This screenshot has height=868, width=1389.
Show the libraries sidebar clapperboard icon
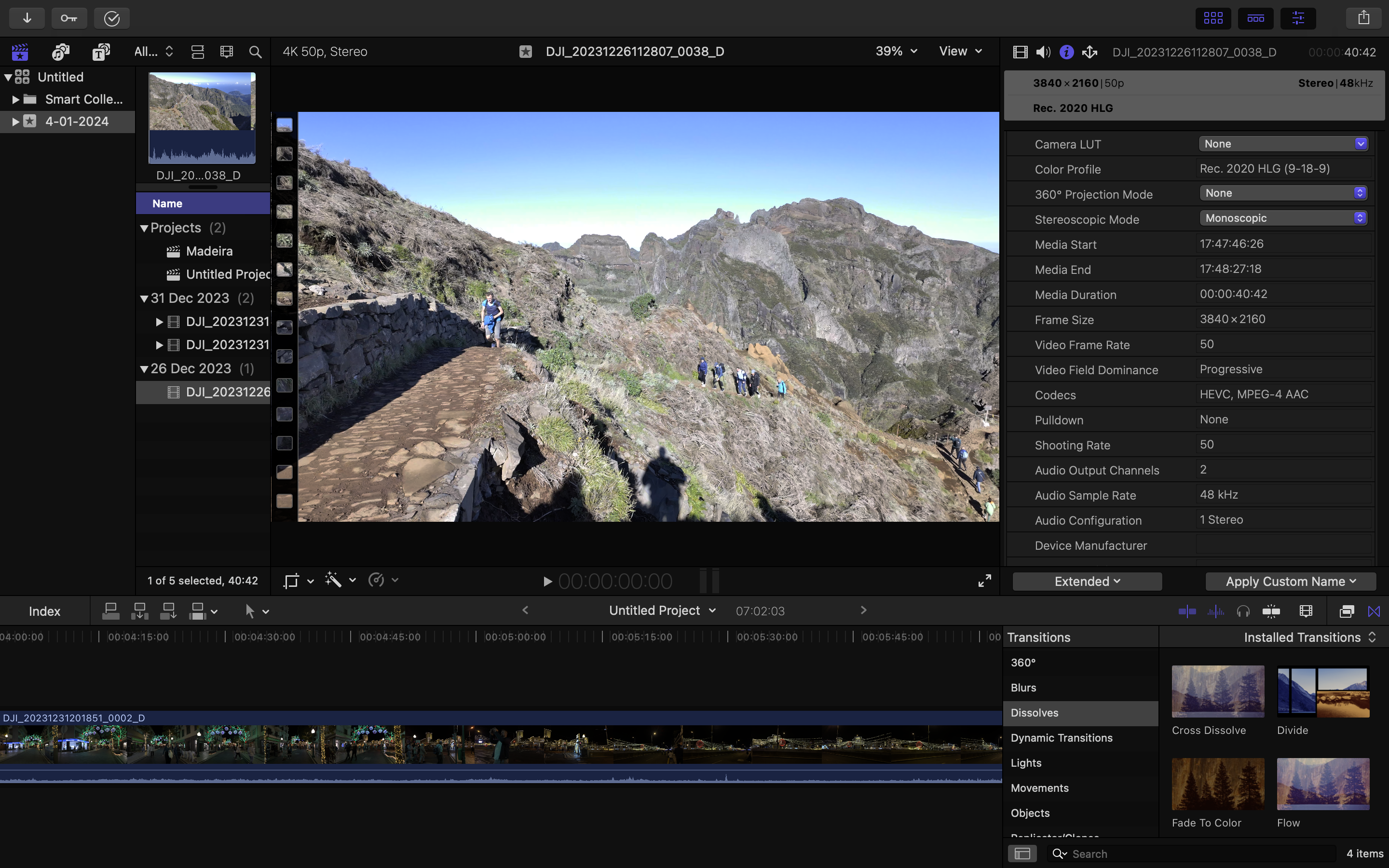[20, 52]
